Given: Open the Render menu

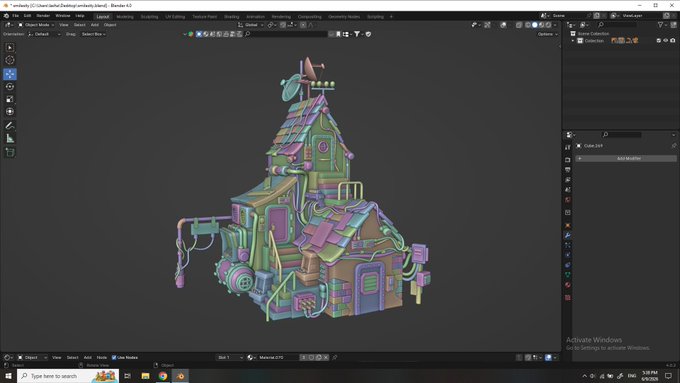Looking at the screenshot, I should [43, 16].
